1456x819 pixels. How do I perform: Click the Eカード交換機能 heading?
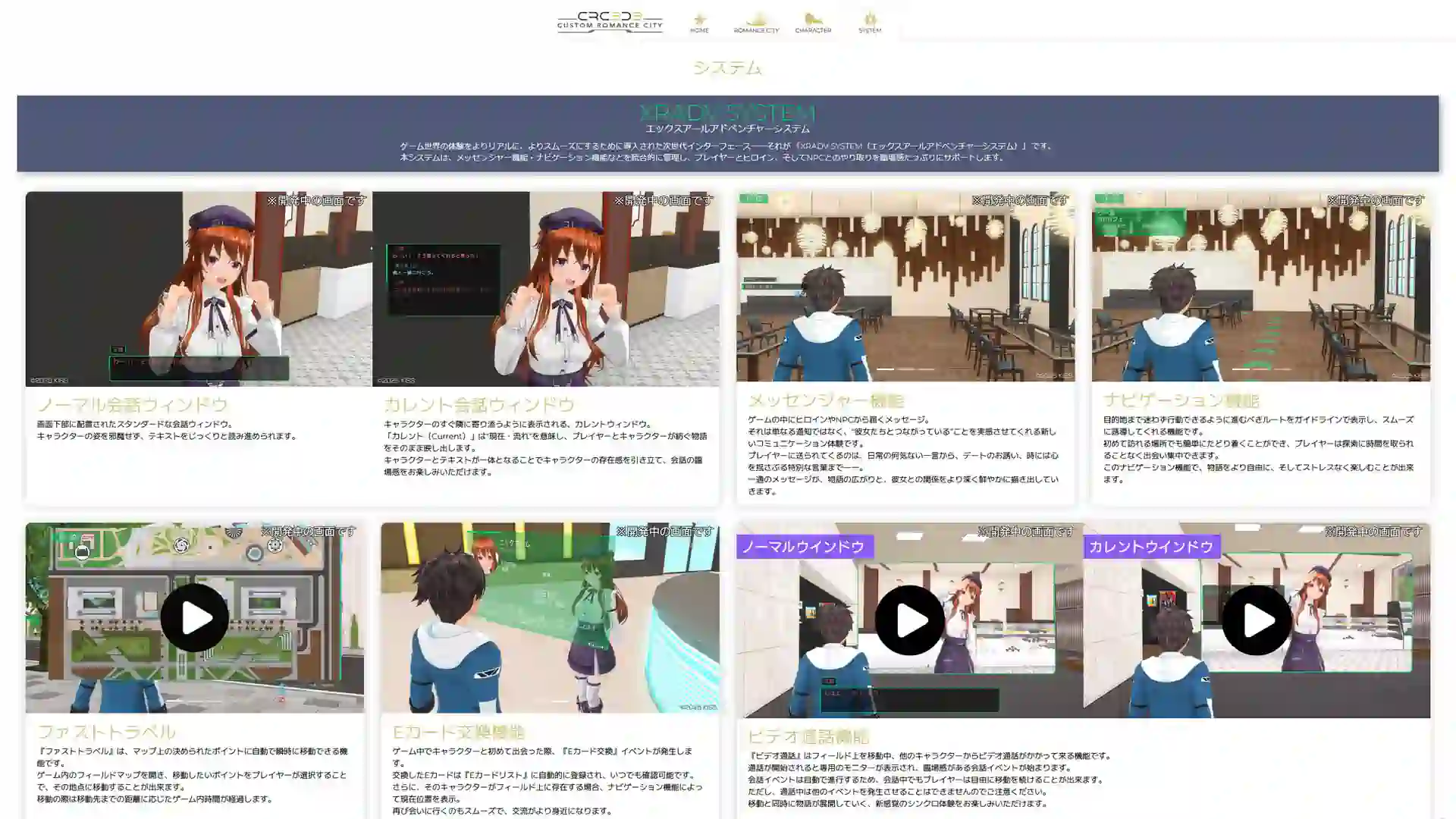click(x=458, y=732)
